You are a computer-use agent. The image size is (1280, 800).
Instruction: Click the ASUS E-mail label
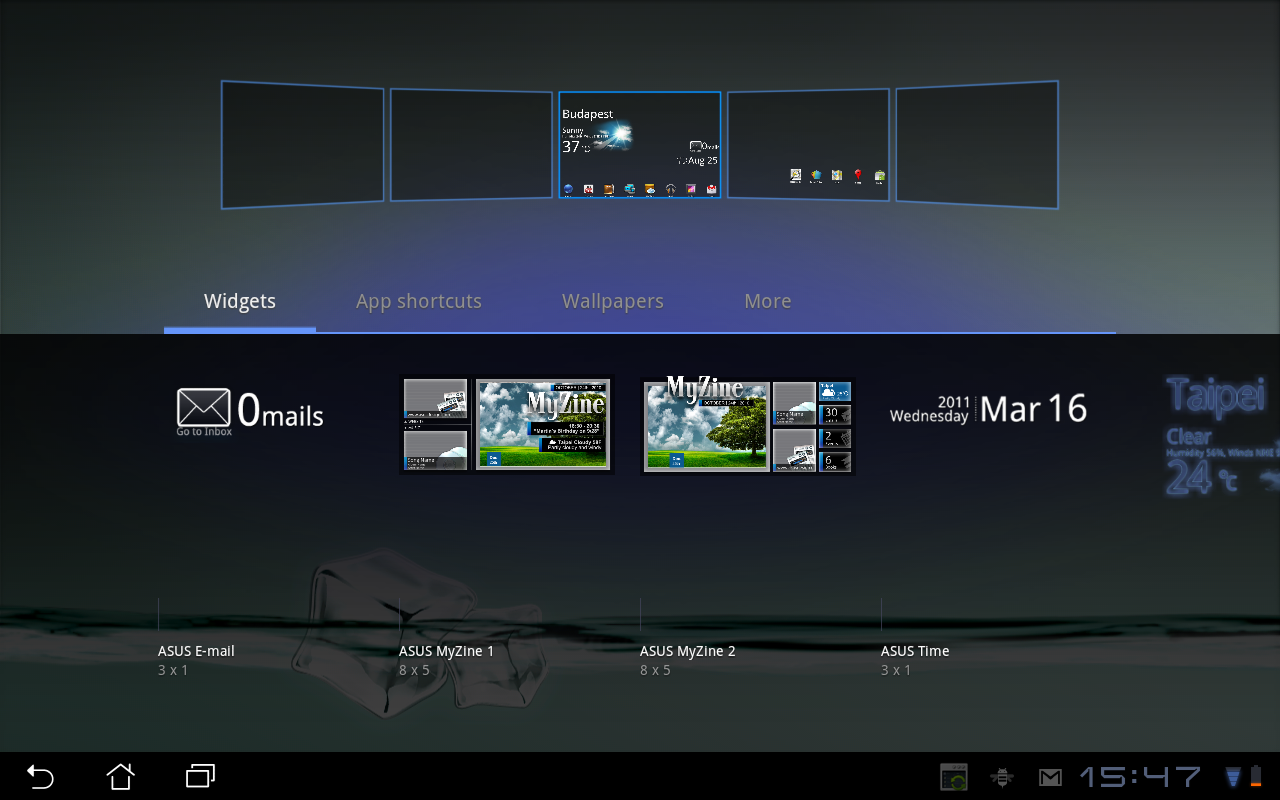point(196,651)
